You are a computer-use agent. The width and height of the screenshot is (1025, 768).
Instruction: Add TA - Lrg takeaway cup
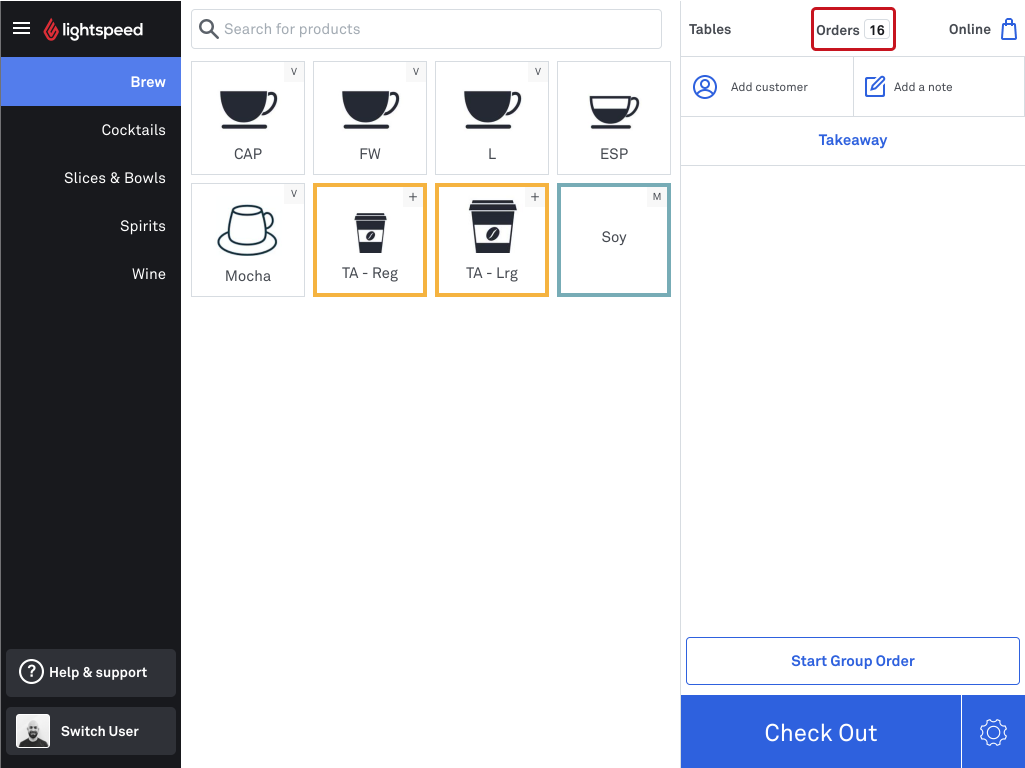click(x=492, y=240)
